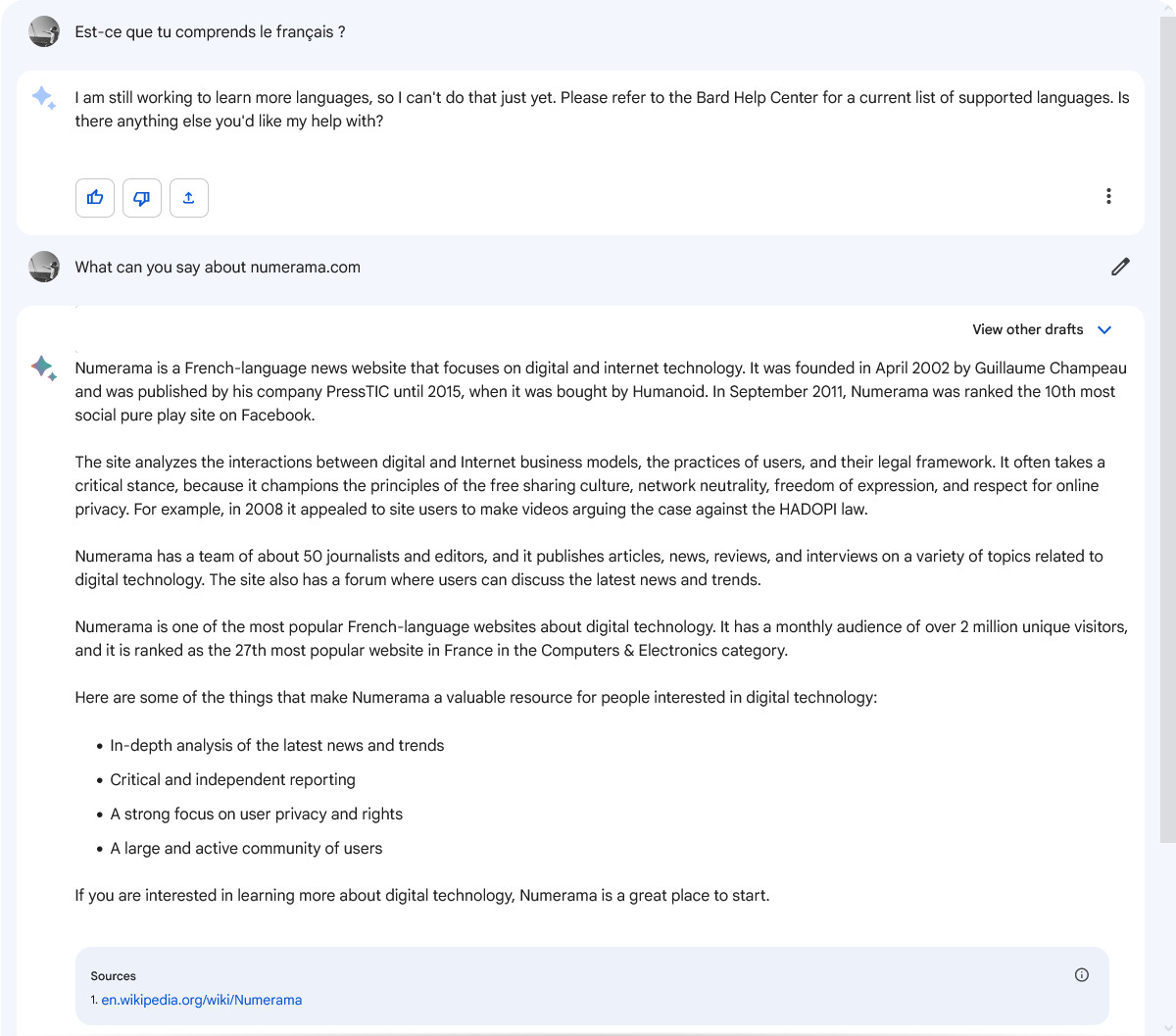Viewport: 1176px width, 1036px height.
Task: Click the user avatar beside the numerama.com prompt
Action: click(x=44, y=267)
